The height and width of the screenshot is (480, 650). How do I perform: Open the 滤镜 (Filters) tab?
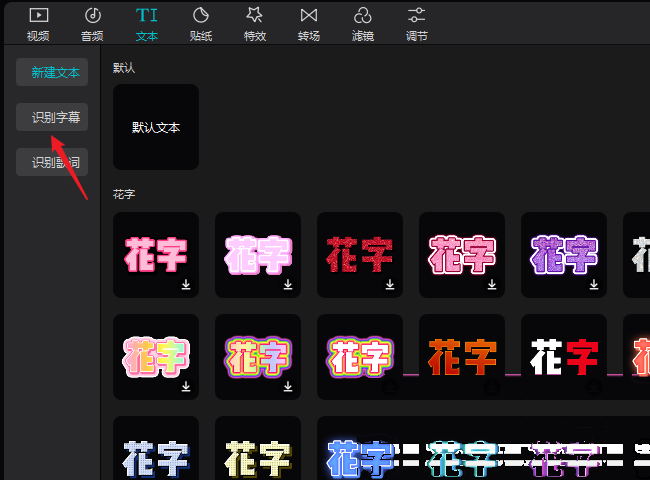[x=363, y=24]
